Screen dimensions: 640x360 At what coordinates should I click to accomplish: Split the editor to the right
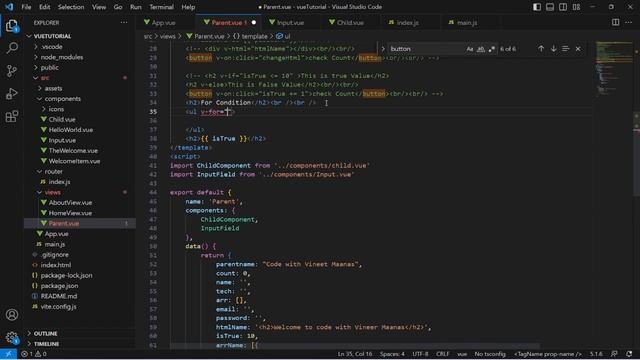click(x=615, y=22)
